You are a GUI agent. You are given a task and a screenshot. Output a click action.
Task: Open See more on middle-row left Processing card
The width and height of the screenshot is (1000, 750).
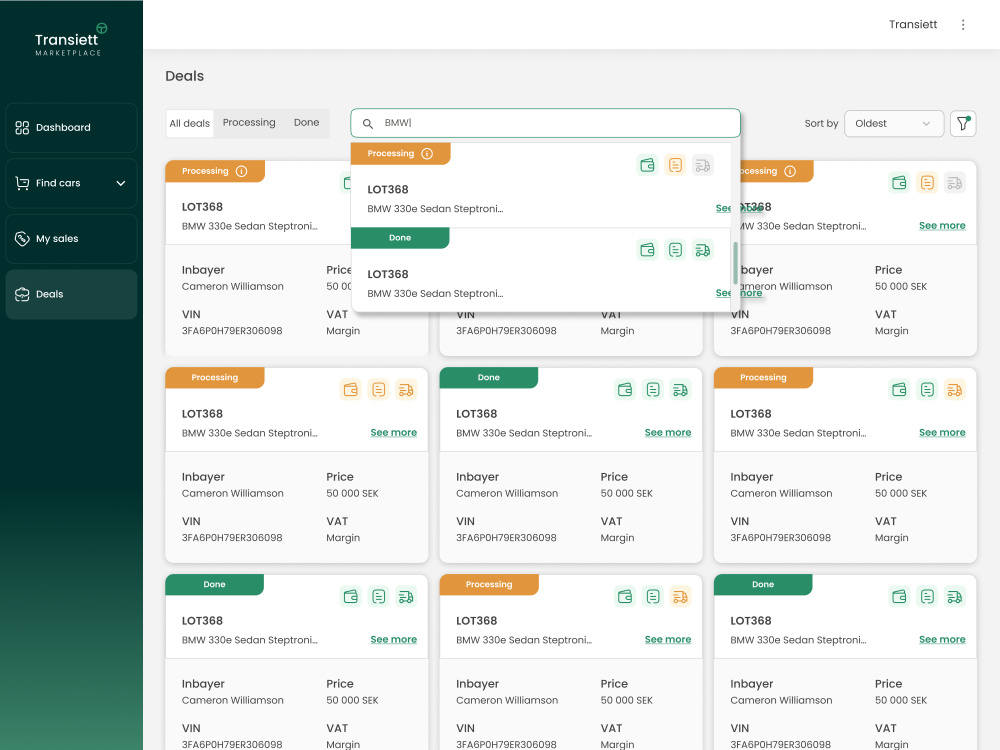coord(393,432)
